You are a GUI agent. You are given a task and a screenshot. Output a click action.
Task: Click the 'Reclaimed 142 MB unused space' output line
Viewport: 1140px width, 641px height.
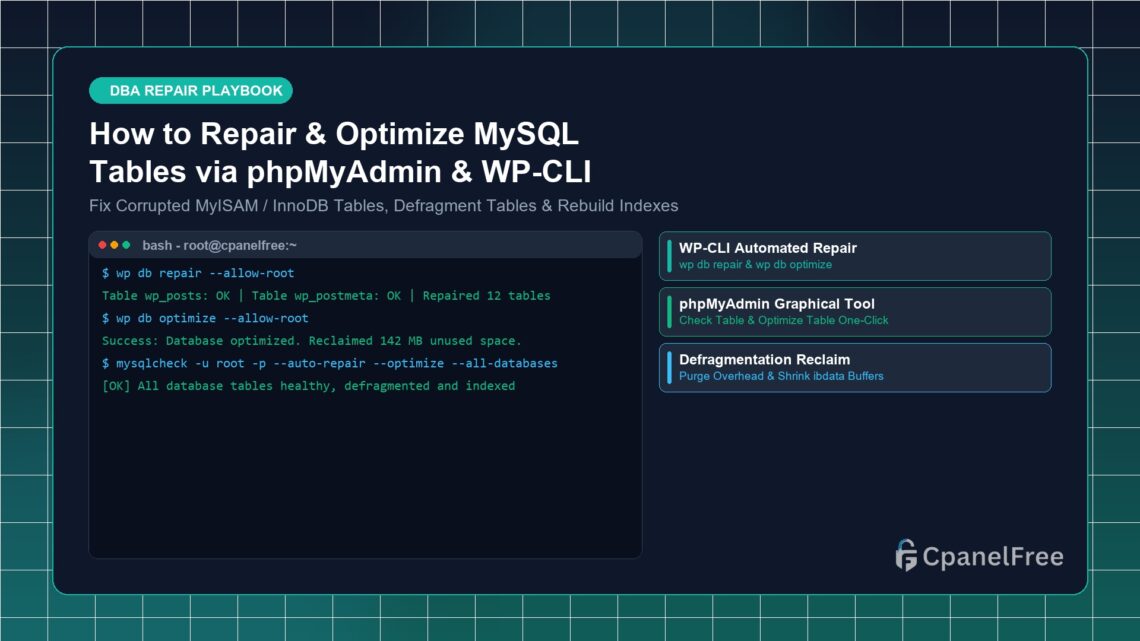tap(311, 341)
